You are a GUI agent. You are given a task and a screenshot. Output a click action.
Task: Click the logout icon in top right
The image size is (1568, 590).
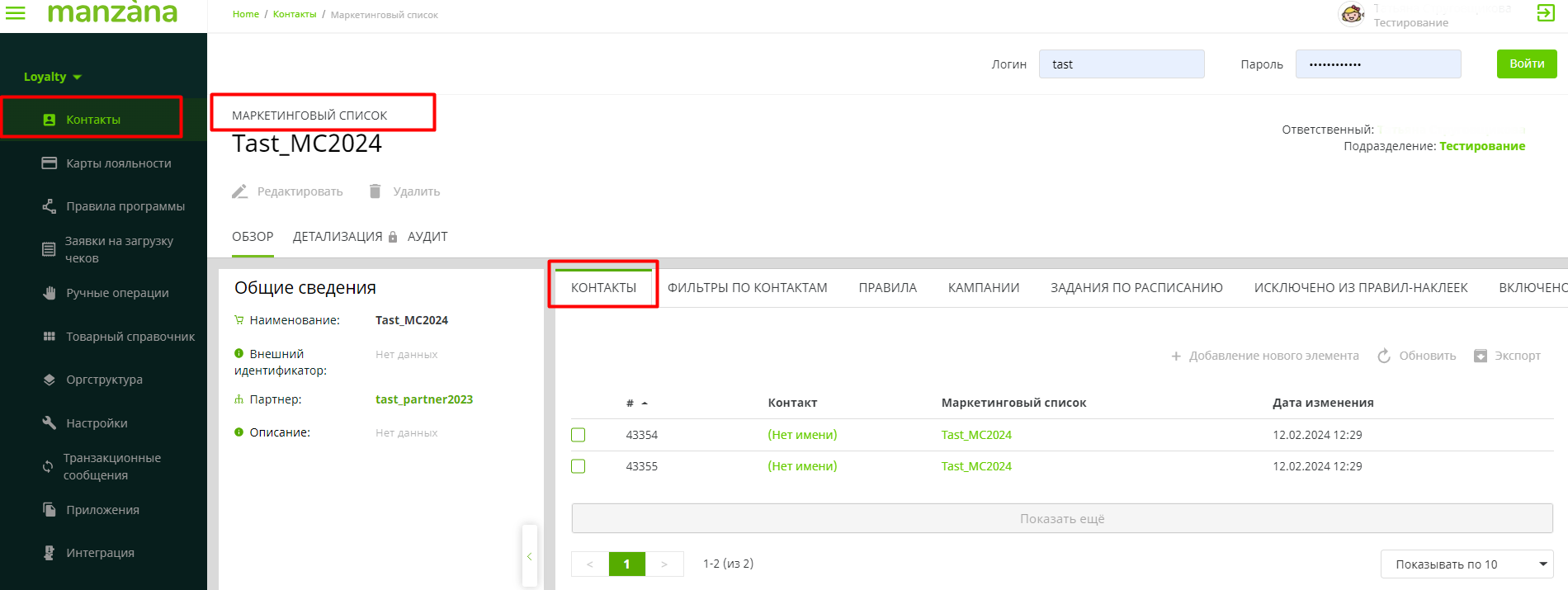point(1546,13)
